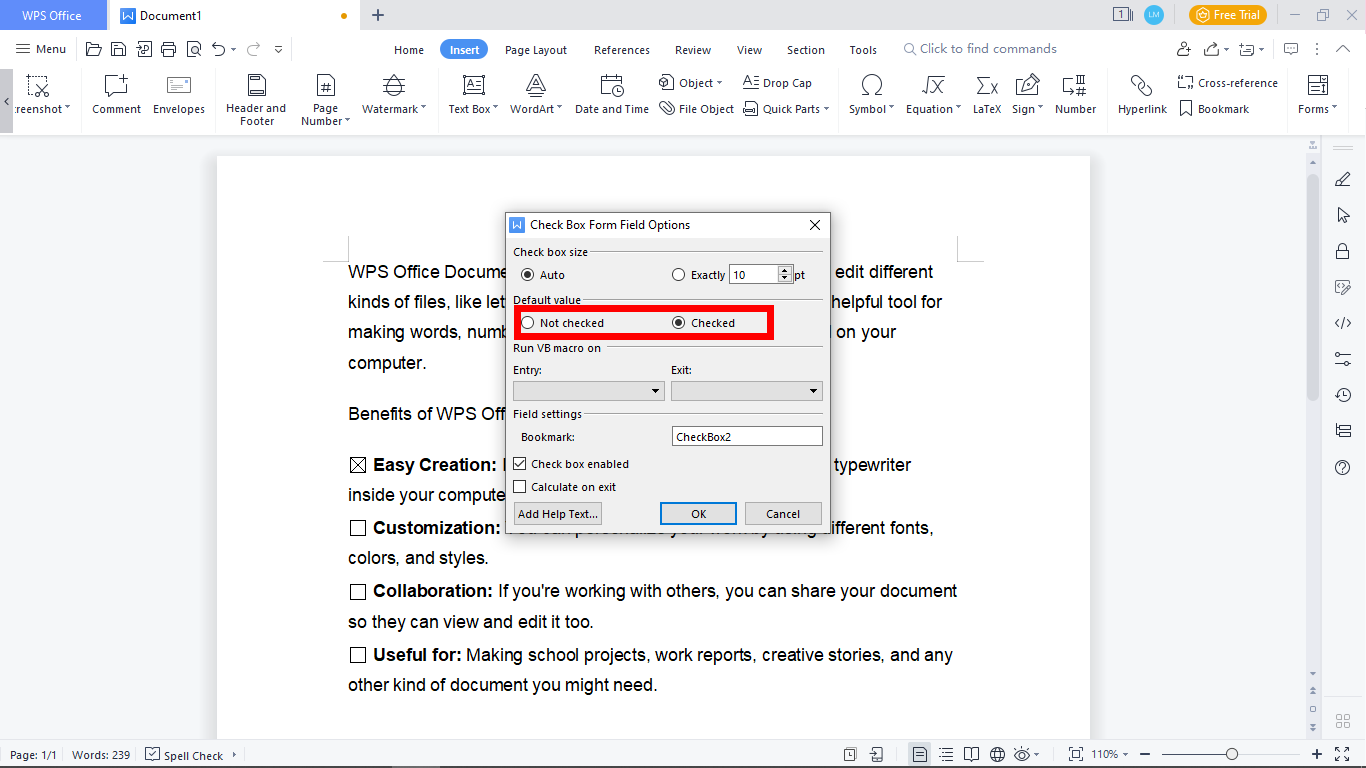Insert a Header and Footer
Viewport: 1366px width, 768px height.
coord(256,97)
